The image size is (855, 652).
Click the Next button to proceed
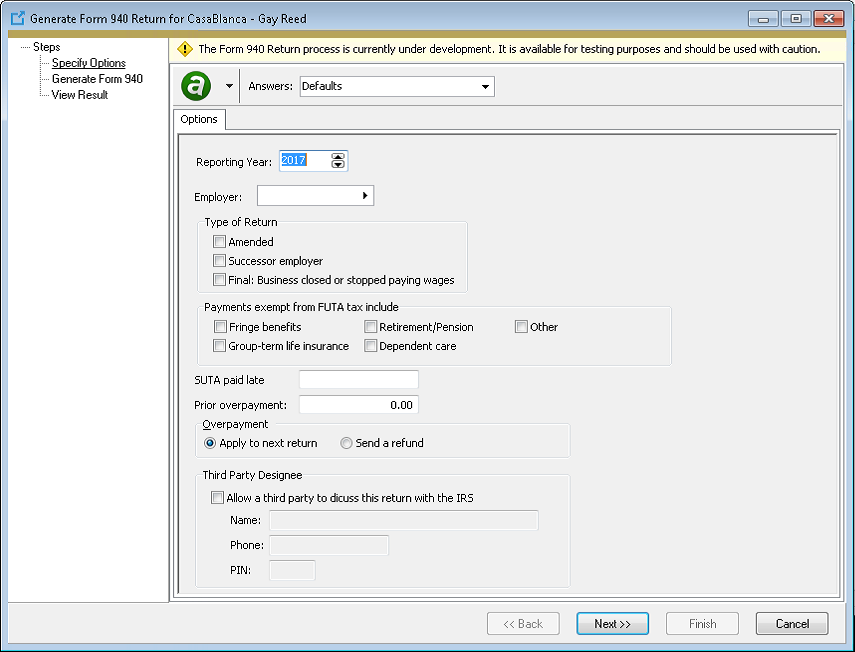click(612, 623)
